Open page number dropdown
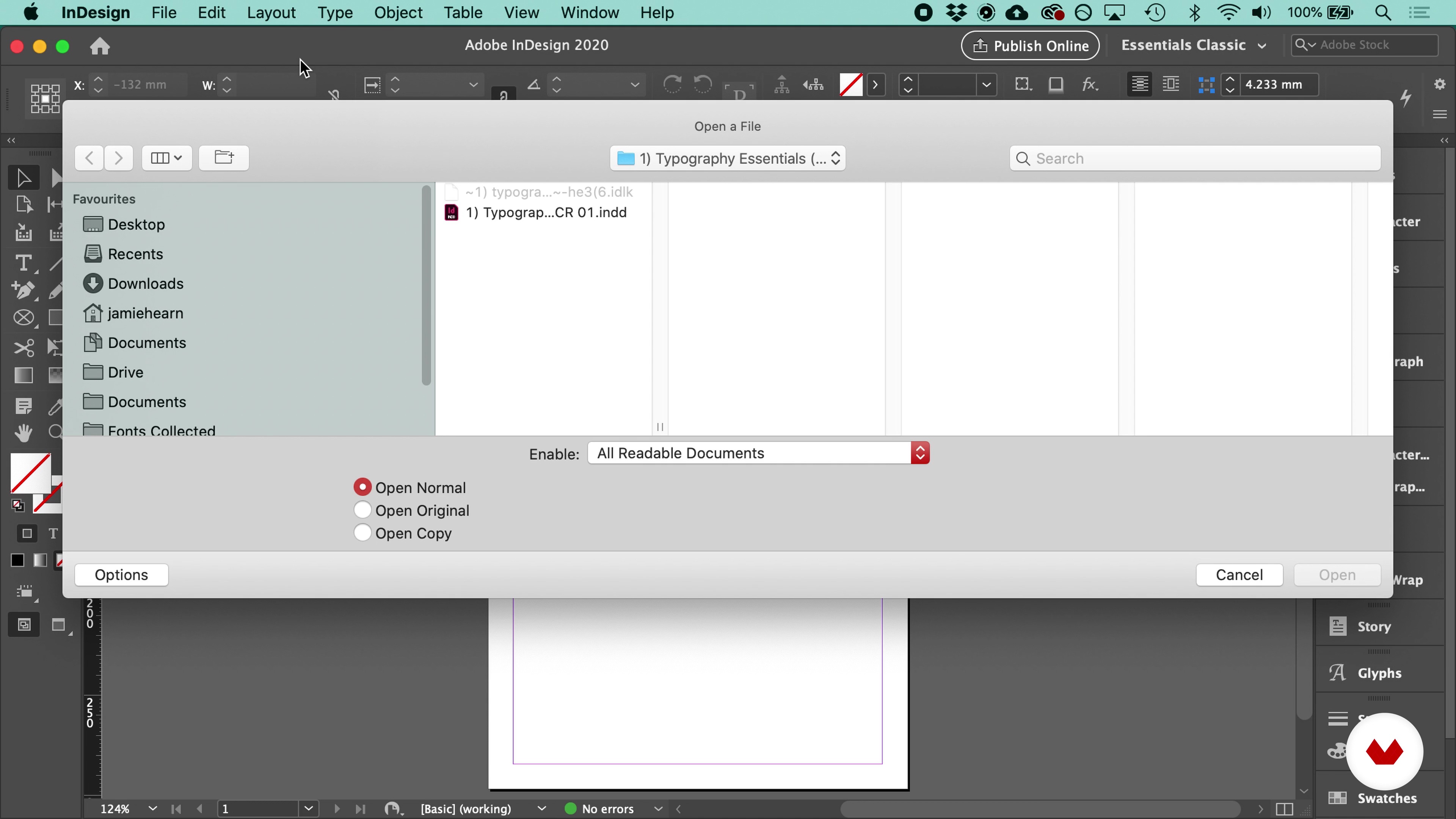This screenshot has width=1456, height=819. click(x=309, y=809)
